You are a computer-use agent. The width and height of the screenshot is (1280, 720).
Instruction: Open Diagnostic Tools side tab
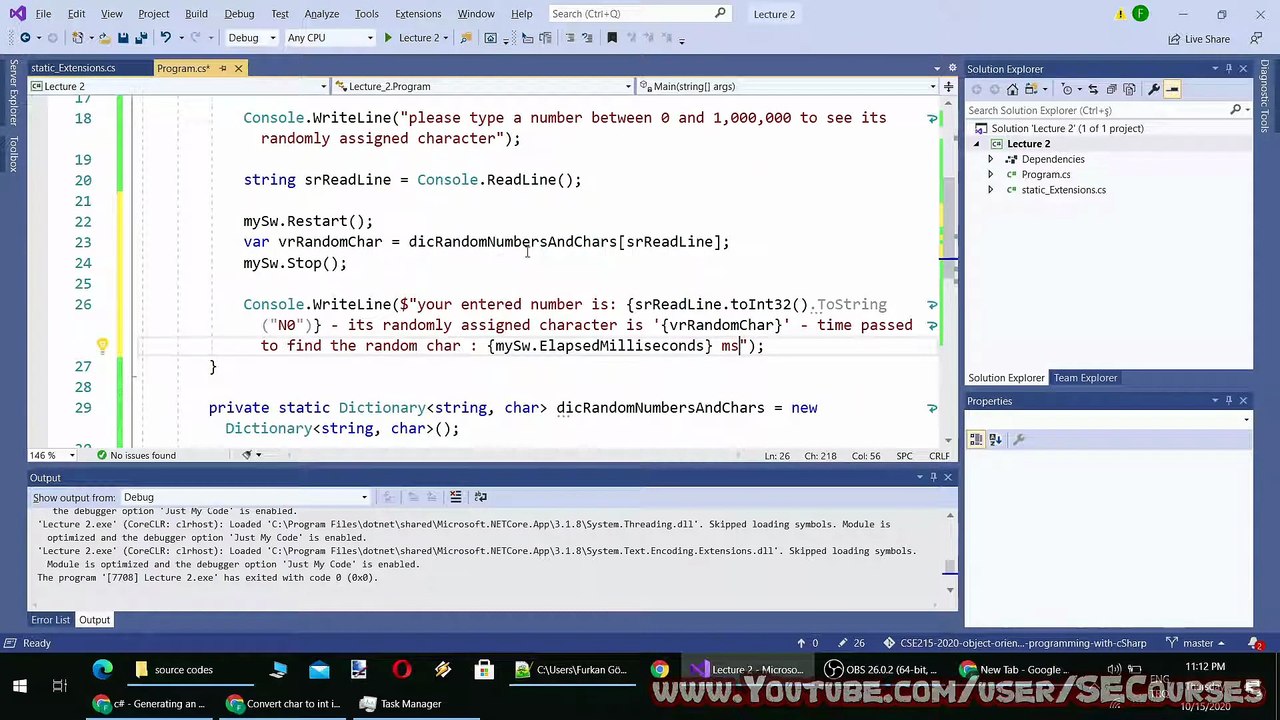pos(1265,95)
